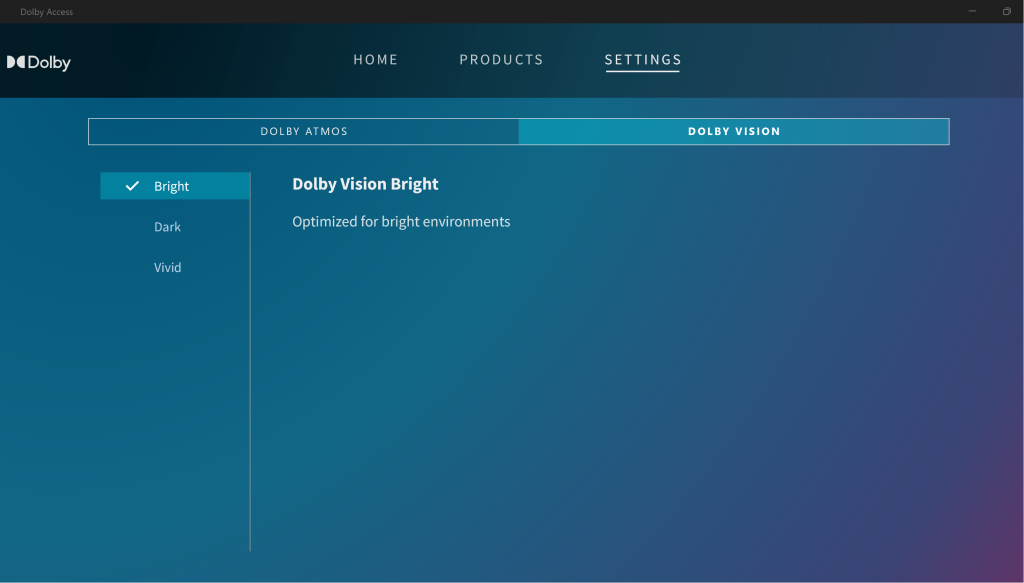This screenshot has width=1024, height=583.
Task: Open the Products page
Action: tap(501, 60)
